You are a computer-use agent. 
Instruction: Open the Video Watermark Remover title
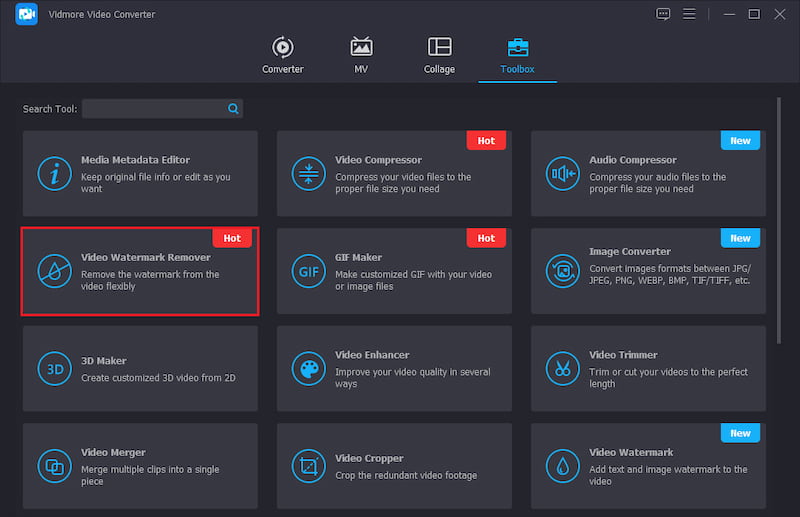145,257
